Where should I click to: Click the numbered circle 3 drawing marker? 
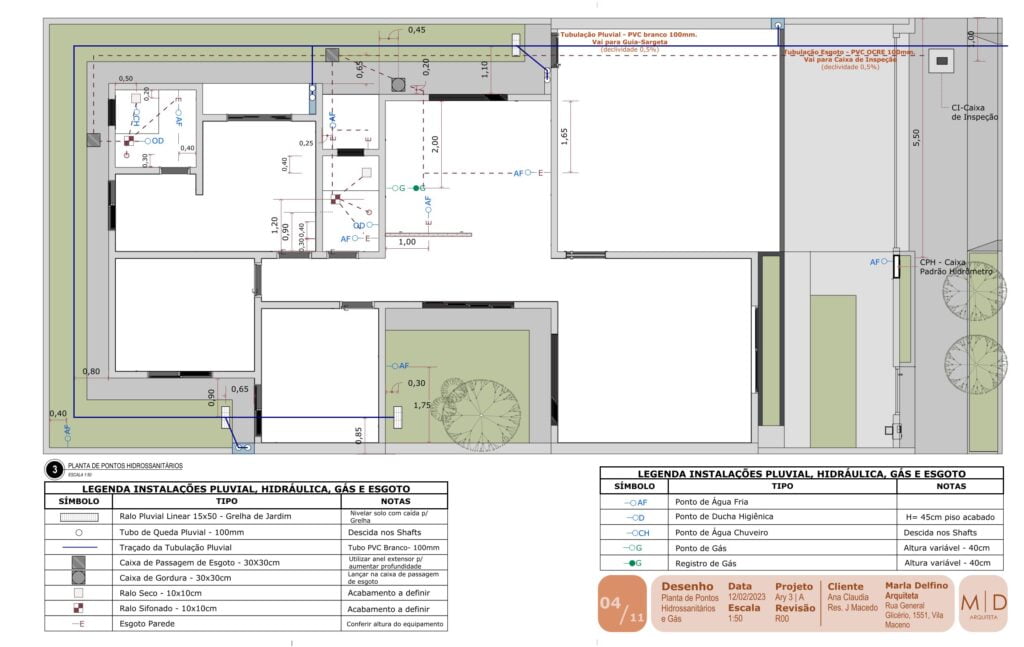click(55, 469)
